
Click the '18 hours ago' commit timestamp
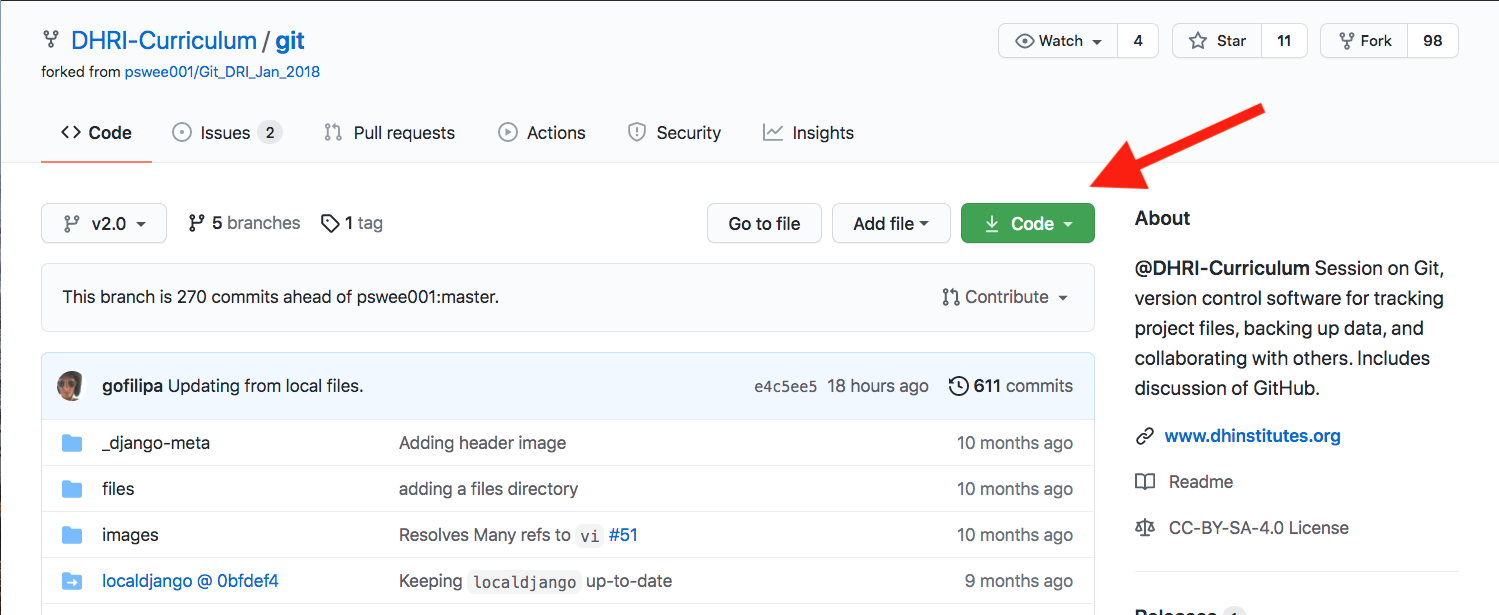click(878, 386)
